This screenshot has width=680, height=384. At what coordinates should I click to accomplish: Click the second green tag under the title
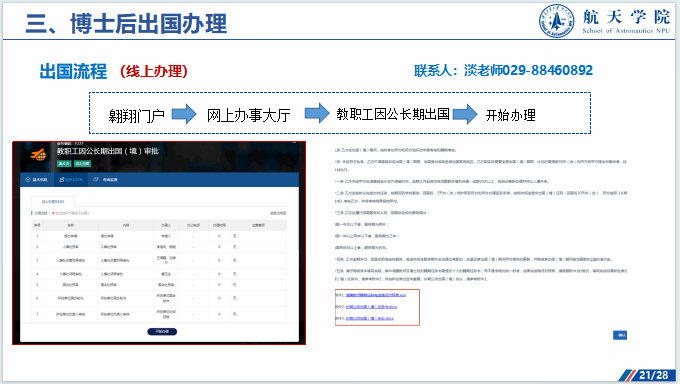(82, 164)
